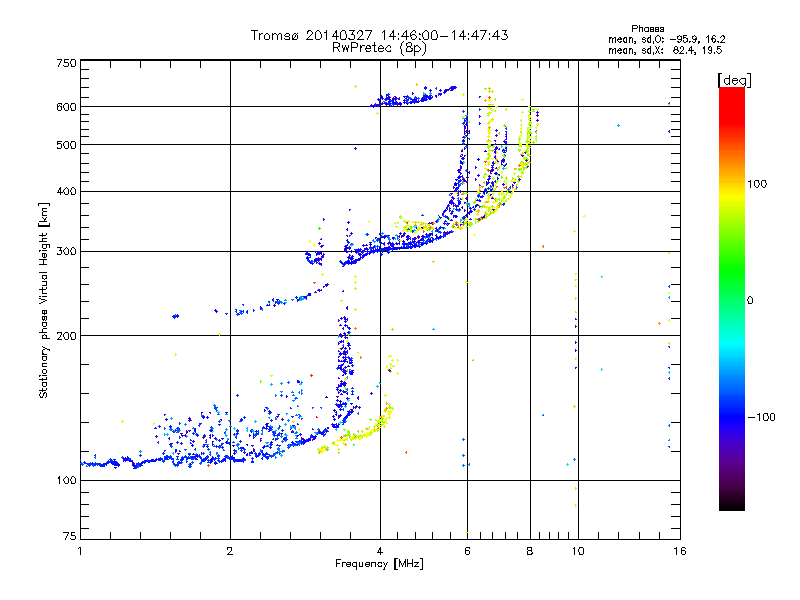
Task: Click the y-axis label '750'
Action: tap(66, 63)
